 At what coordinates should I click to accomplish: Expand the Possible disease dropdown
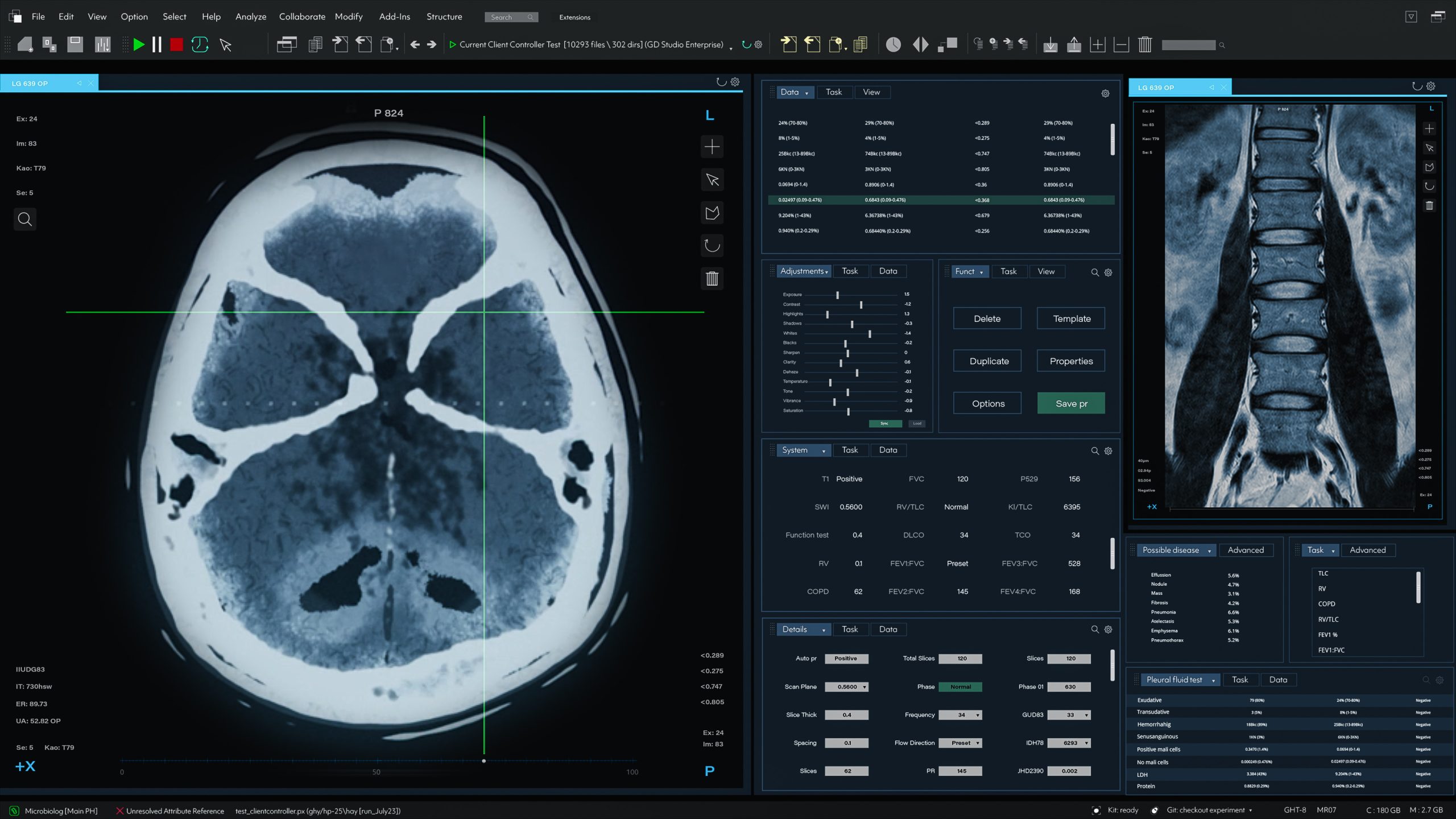pos(1177,550)
